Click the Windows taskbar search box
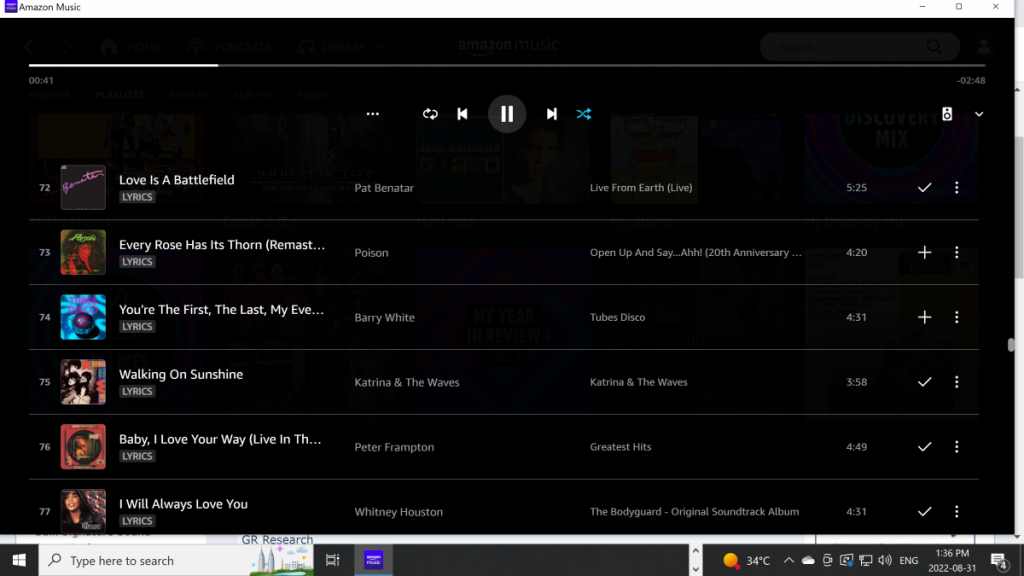 pyautogui.click(x=176, y=560)
